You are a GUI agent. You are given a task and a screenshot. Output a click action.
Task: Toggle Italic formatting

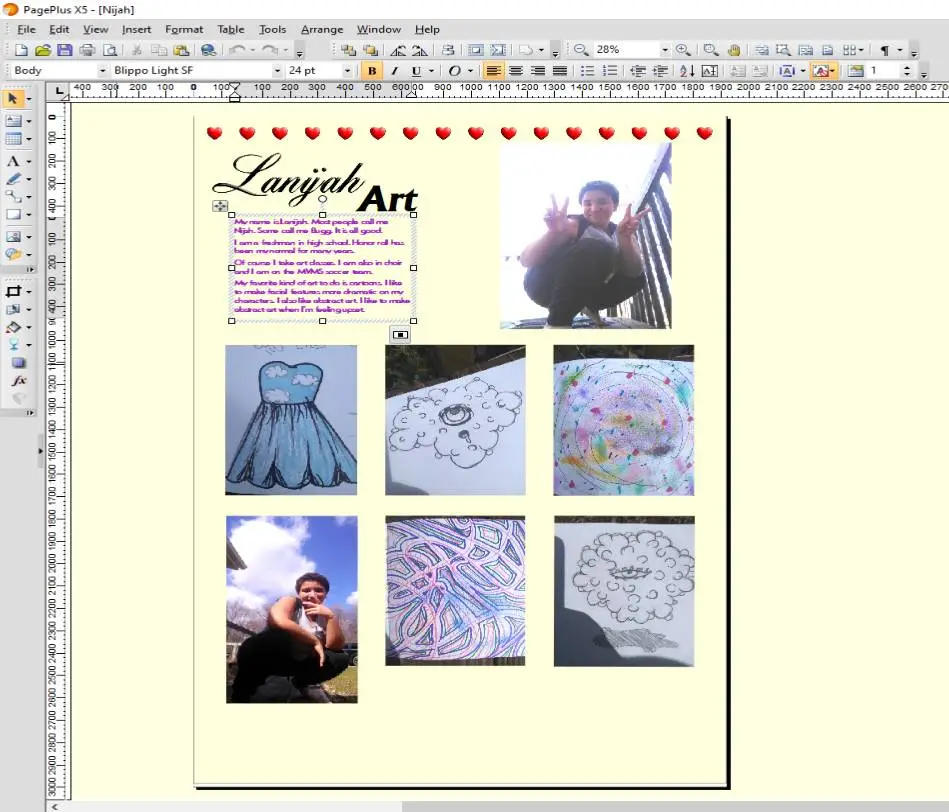(x=394, y=71)
